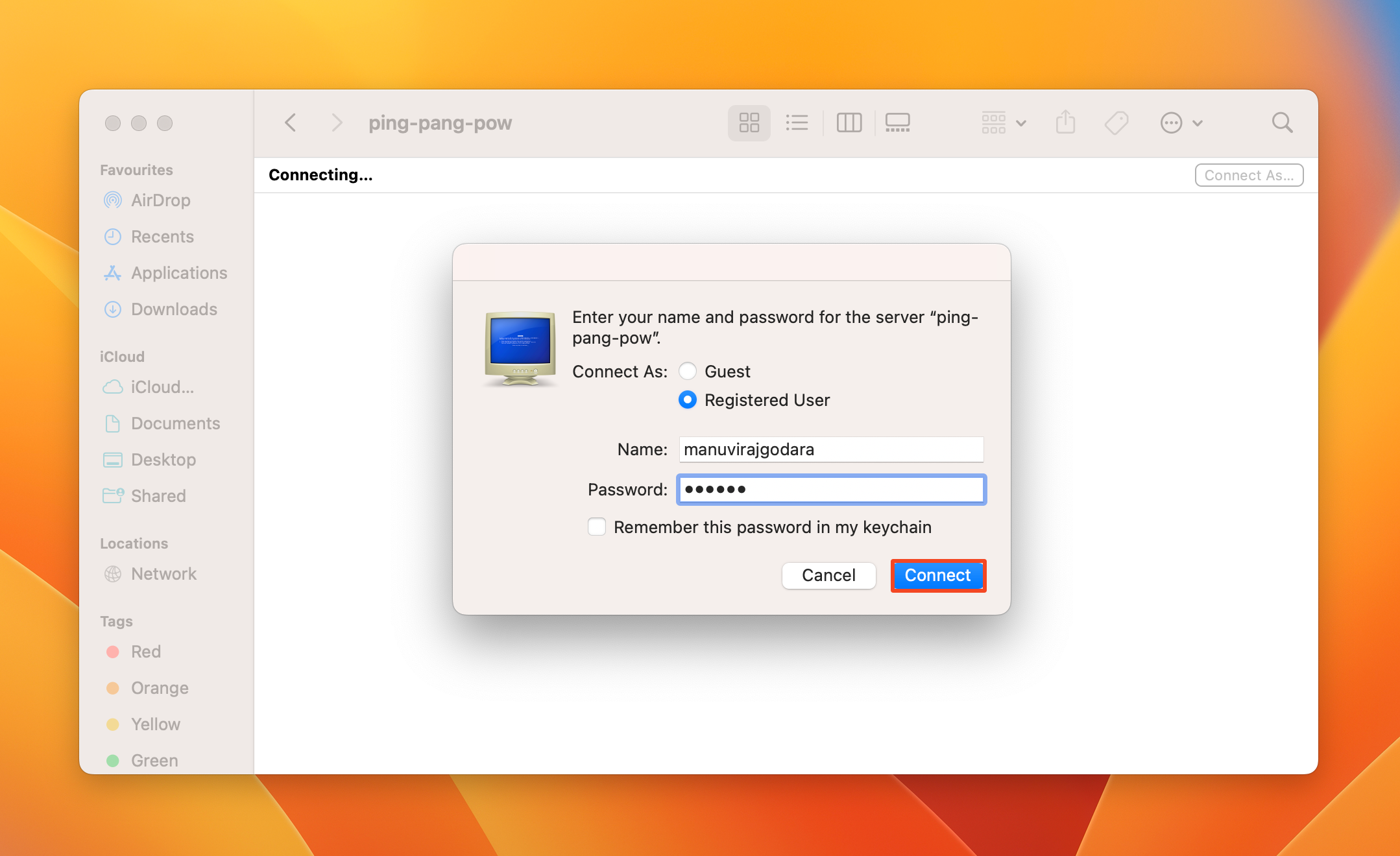The image size is (1400, 856).
Task: Open AirdDrop in Favourites sidebar
Action: pyautogui.click(x=160, y=200)
